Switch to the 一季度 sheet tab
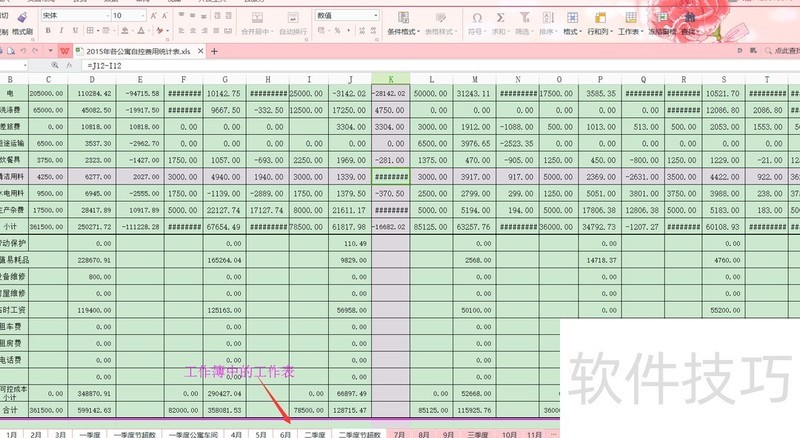 coord(90,434)
